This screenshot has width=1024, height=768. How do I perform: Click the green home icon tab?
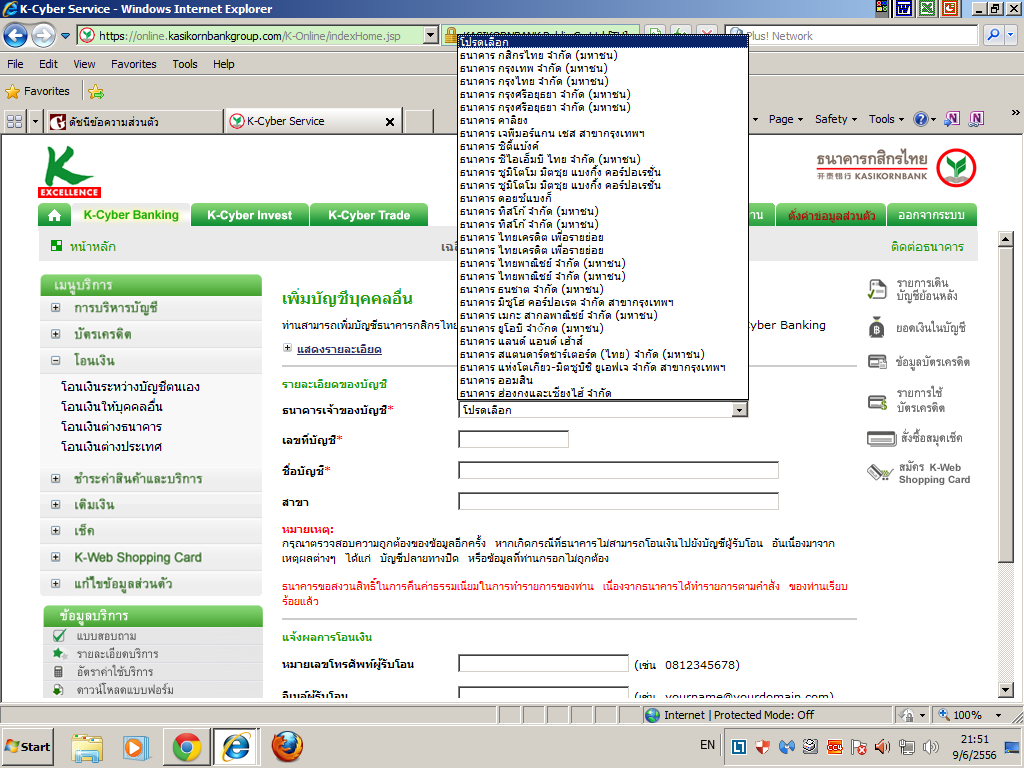[54, 215]
